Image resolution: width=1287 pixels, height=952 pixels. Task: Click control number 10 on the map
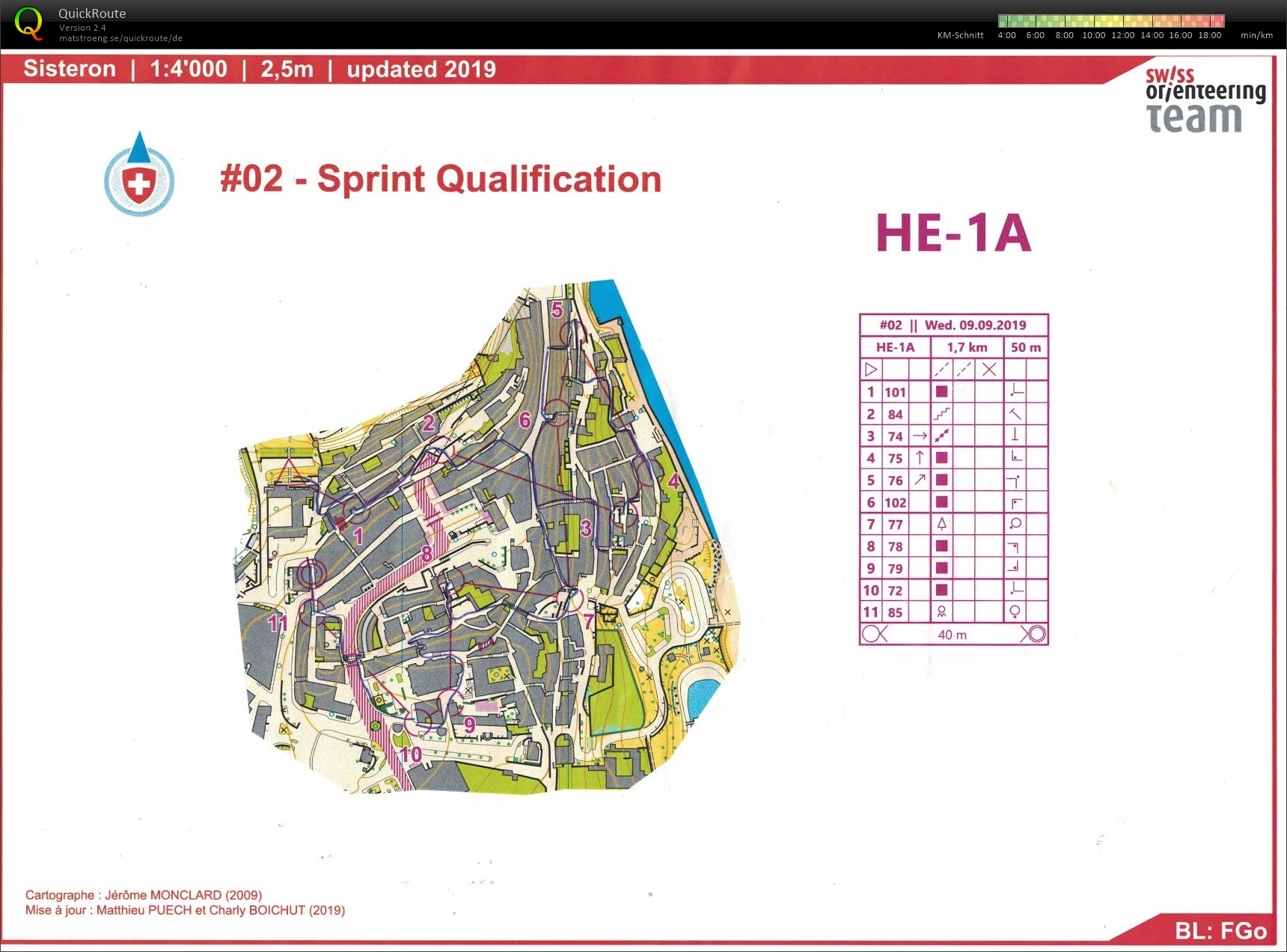410,754
